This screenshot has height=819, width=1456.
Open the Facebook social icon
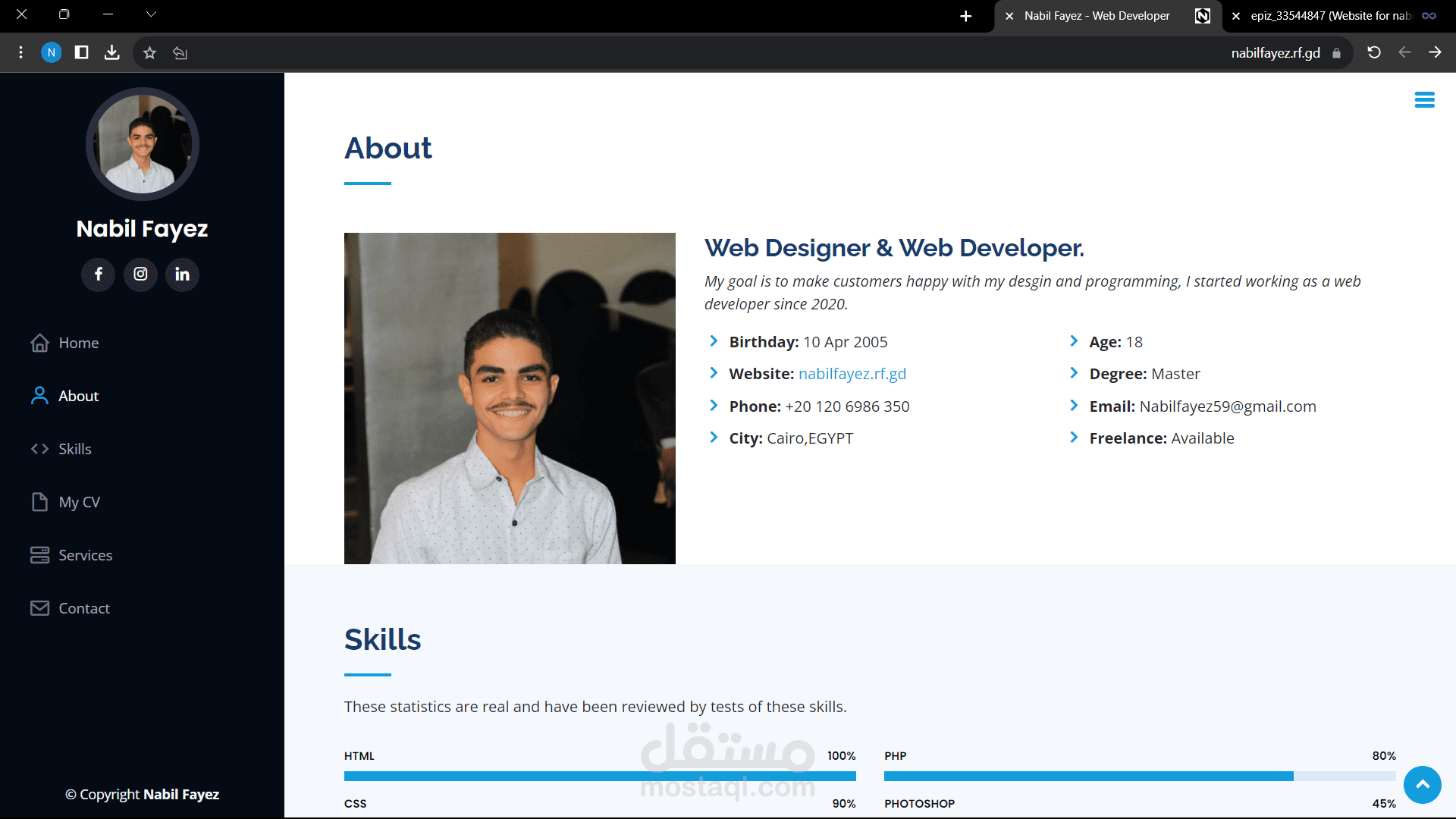[99, 275]
